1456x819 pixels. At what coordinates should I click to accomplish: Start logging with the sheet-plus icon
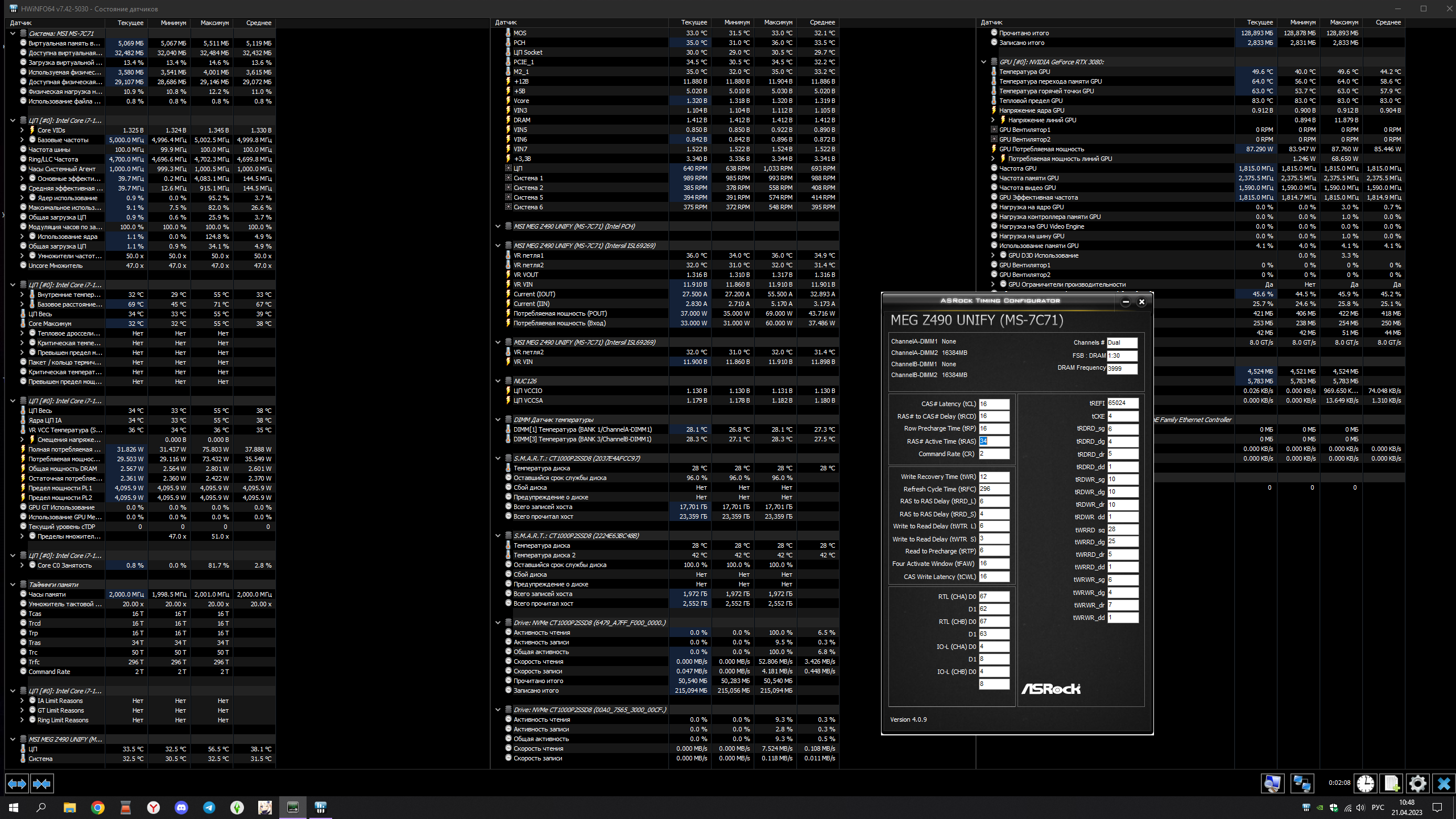pyautogui.click(x=1391, y=784)
